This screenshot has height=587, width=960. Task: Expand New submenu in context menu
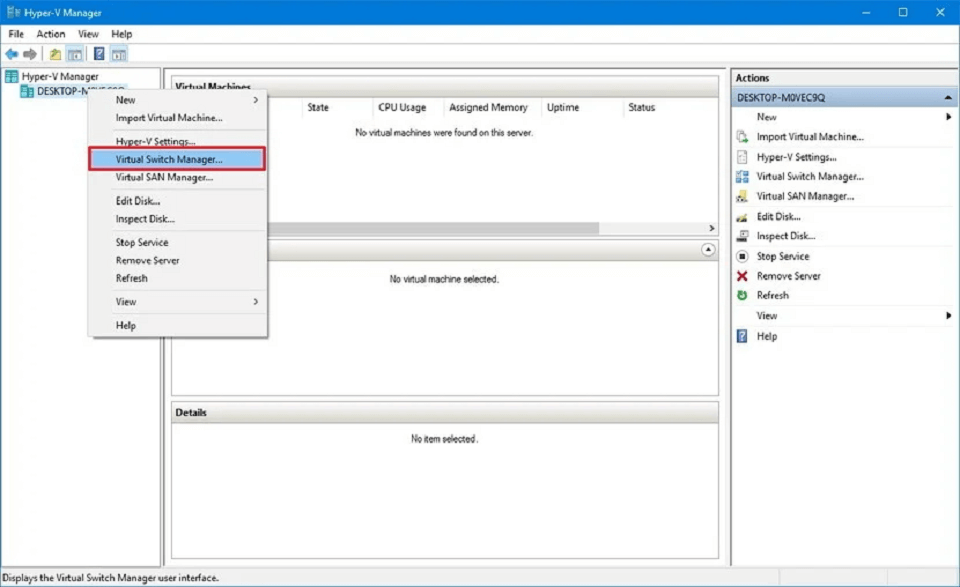pos(177,100)
